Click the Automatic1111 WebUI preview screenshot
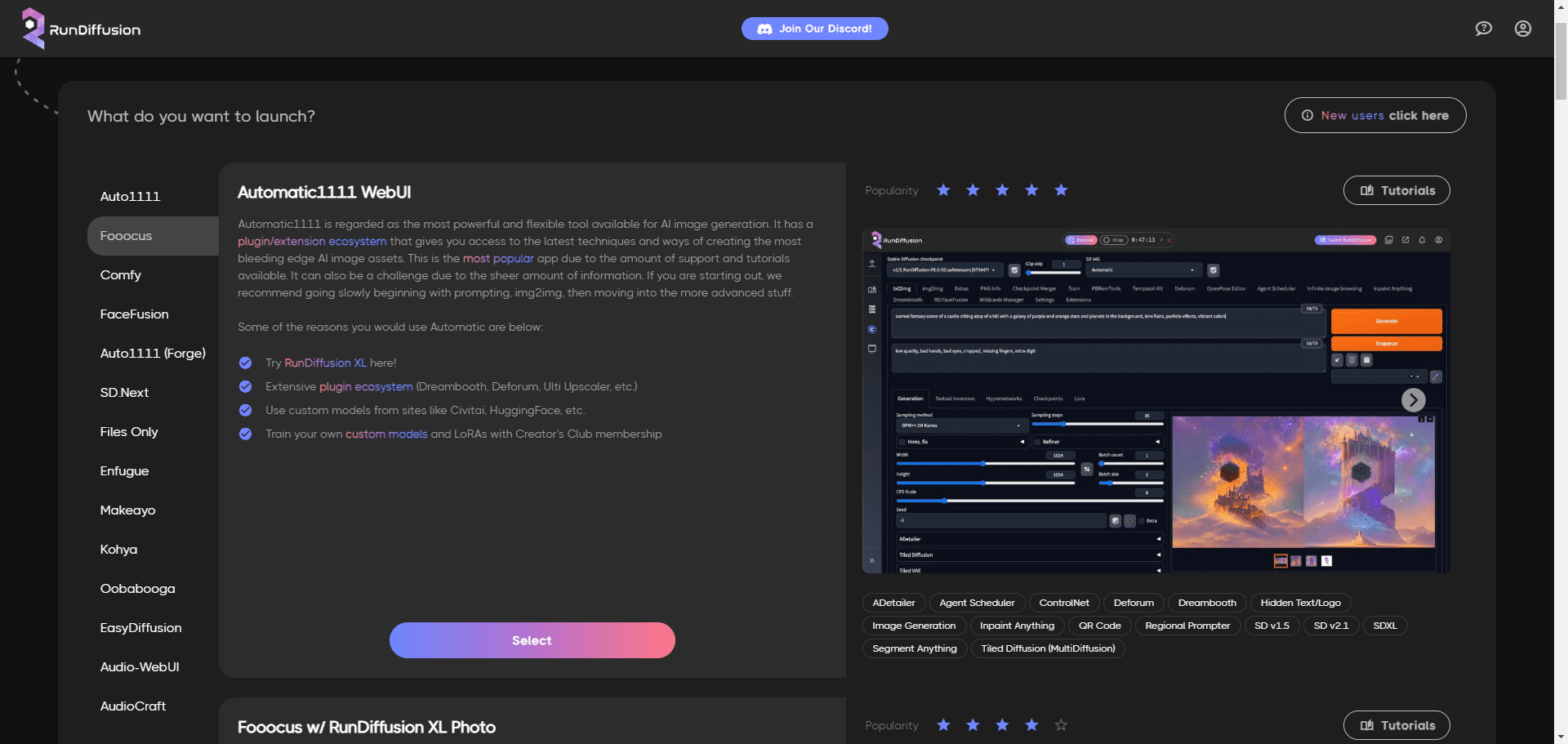 click(1156, 401)
